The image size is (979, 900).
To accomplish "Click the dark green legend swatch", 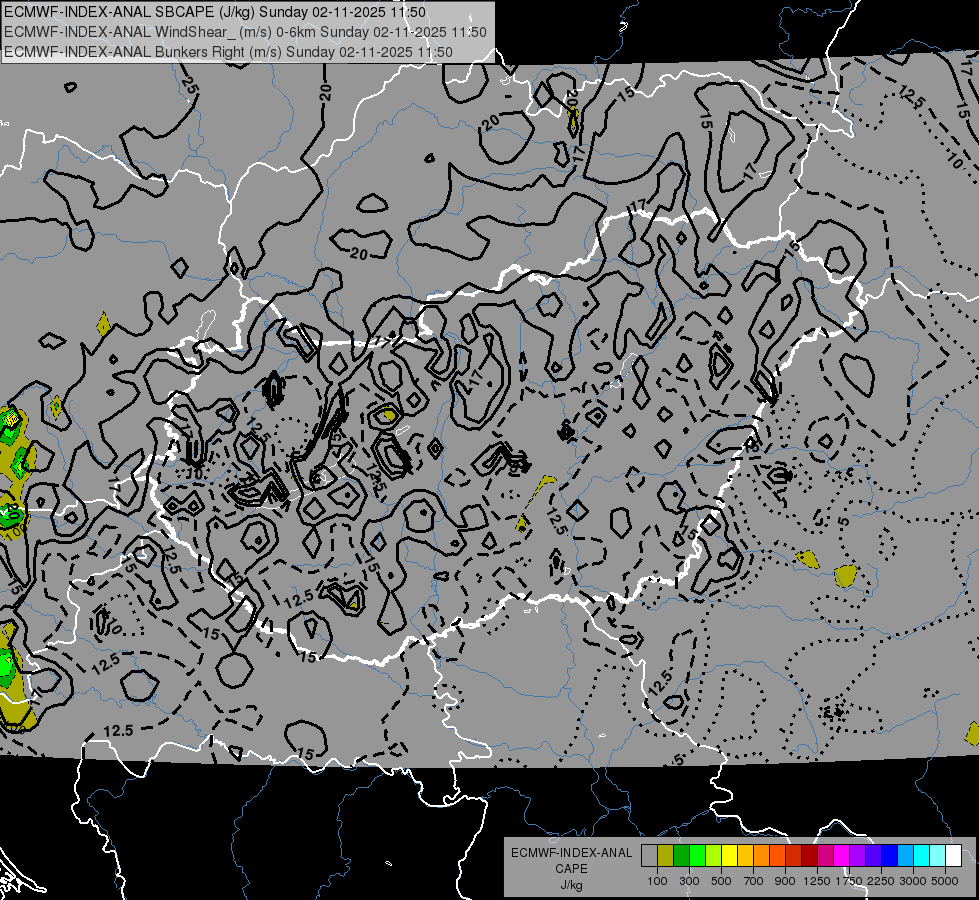I will coord(681,856).
